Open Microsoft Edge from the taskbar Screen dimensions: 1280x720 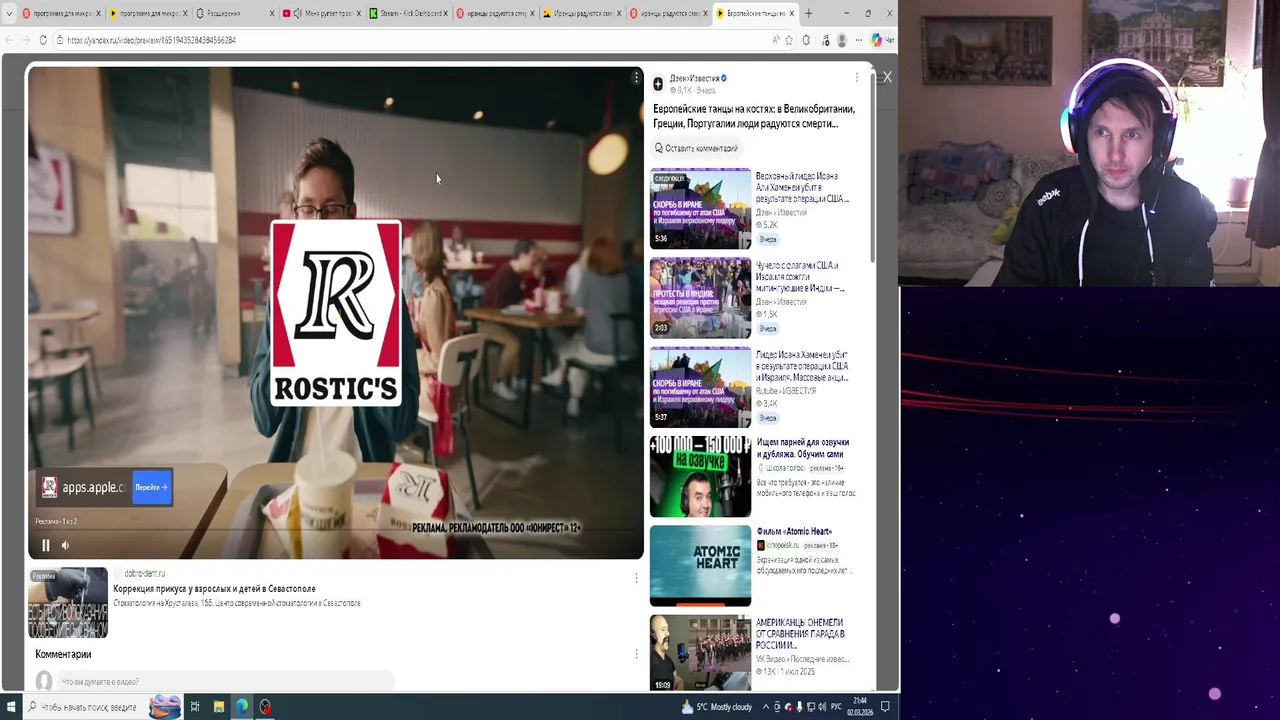[242, 707]
